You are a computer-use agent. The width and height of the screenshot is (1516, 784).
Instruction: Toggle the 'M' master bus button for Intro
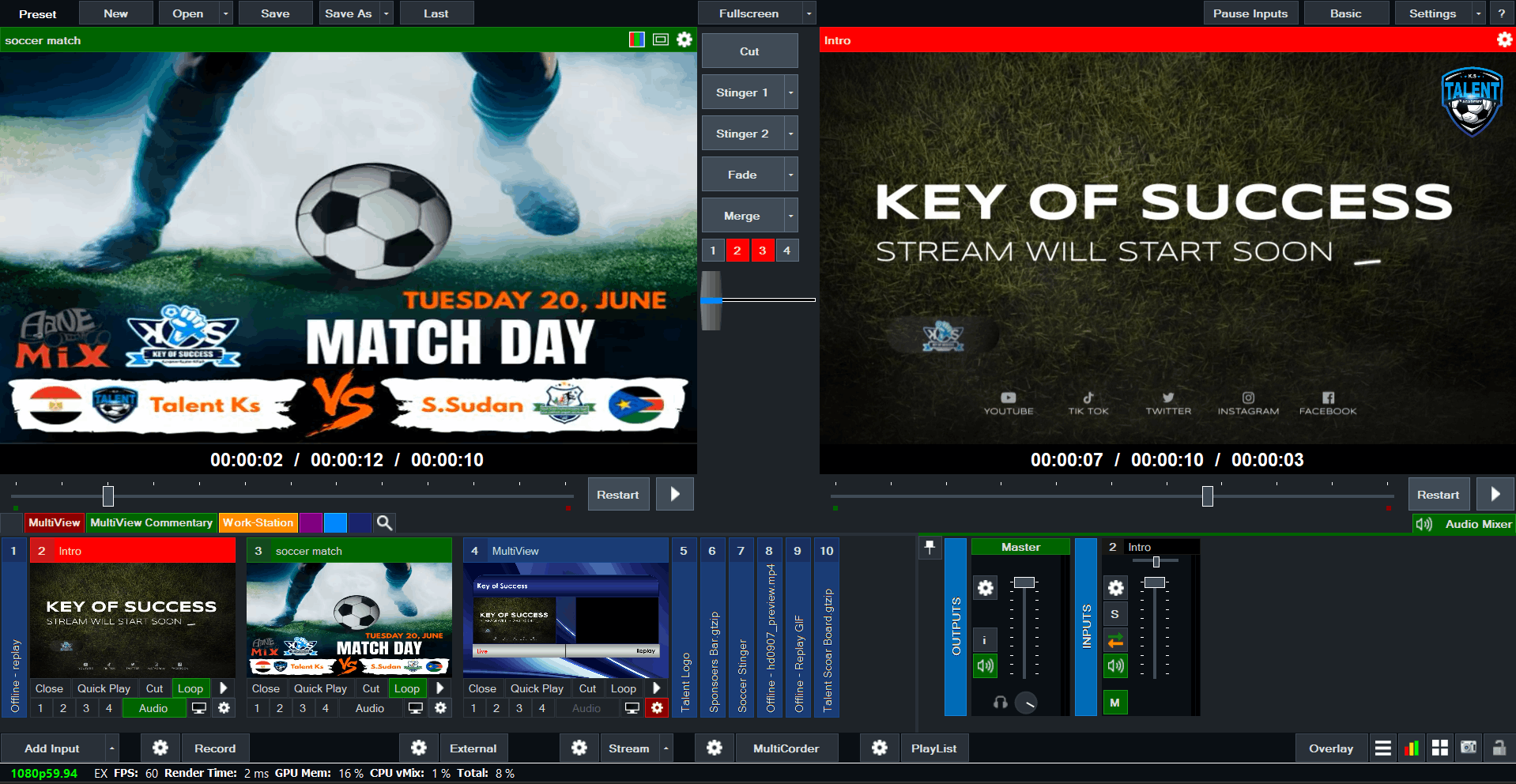point(1115,702)
